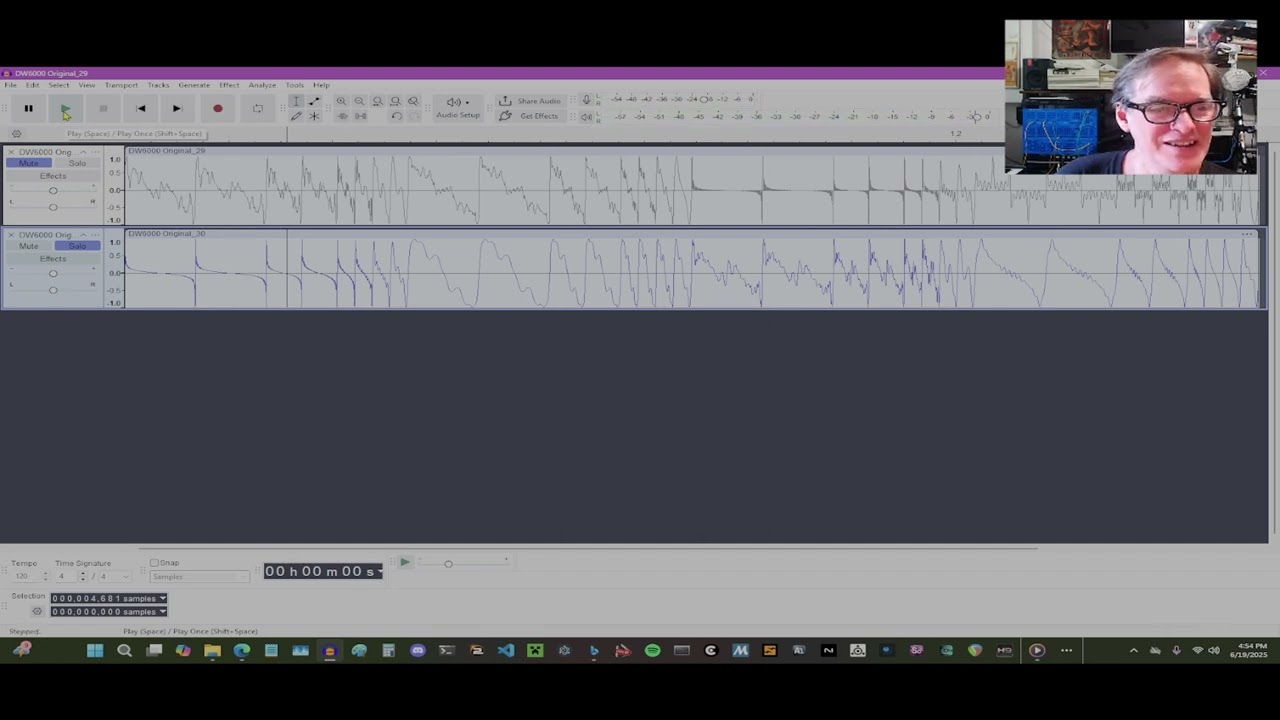Open the time signature denominator dropdown
1280x720 pixels.
pos(113,577)
